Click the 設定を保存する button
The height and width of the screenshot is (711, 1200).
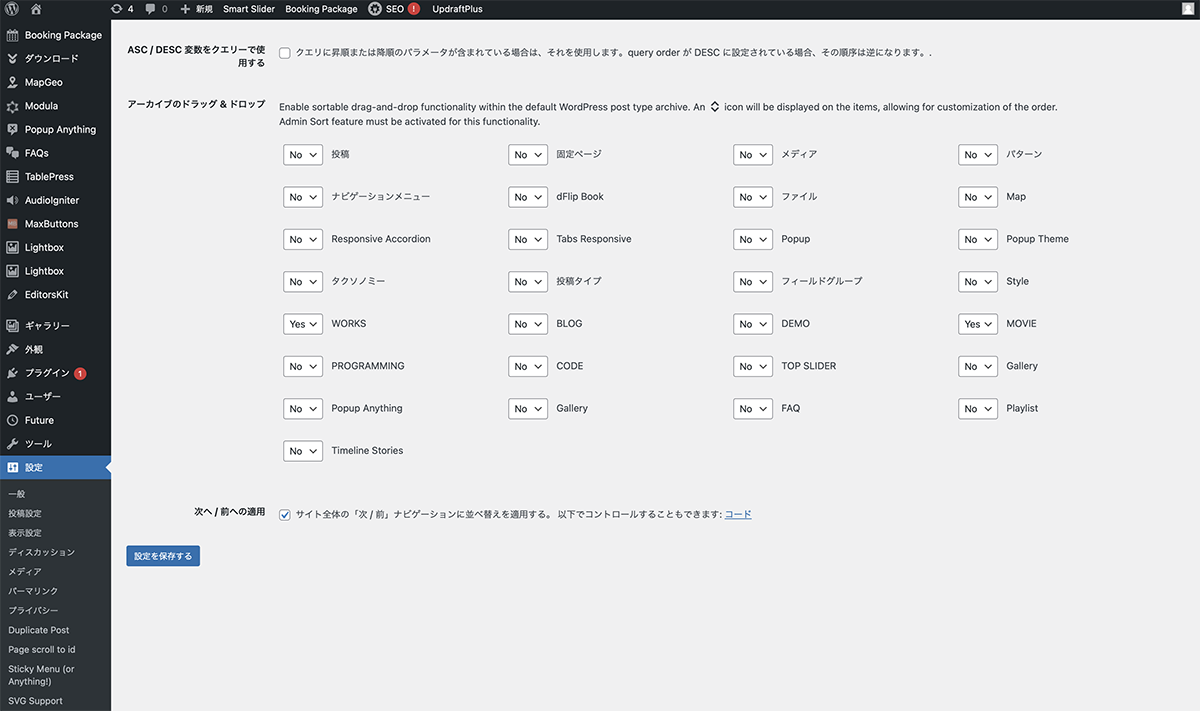coord(163,556)
